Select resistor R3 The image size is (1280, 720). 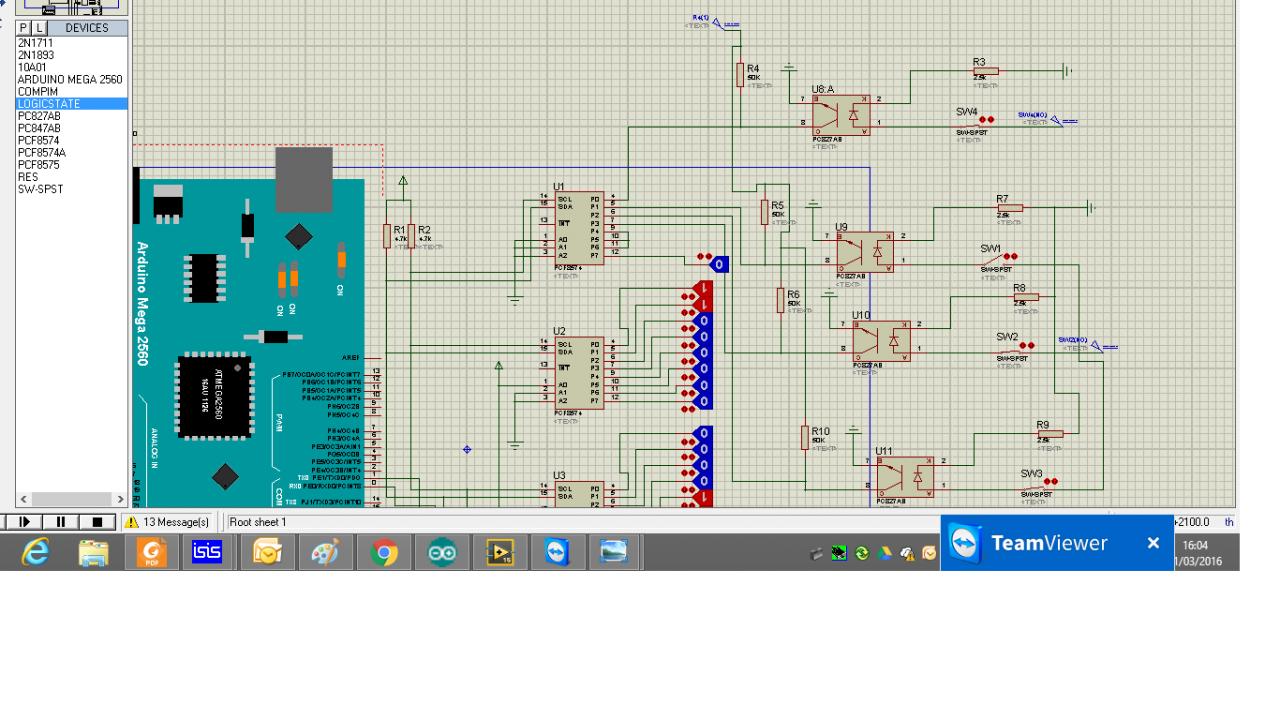984,71
